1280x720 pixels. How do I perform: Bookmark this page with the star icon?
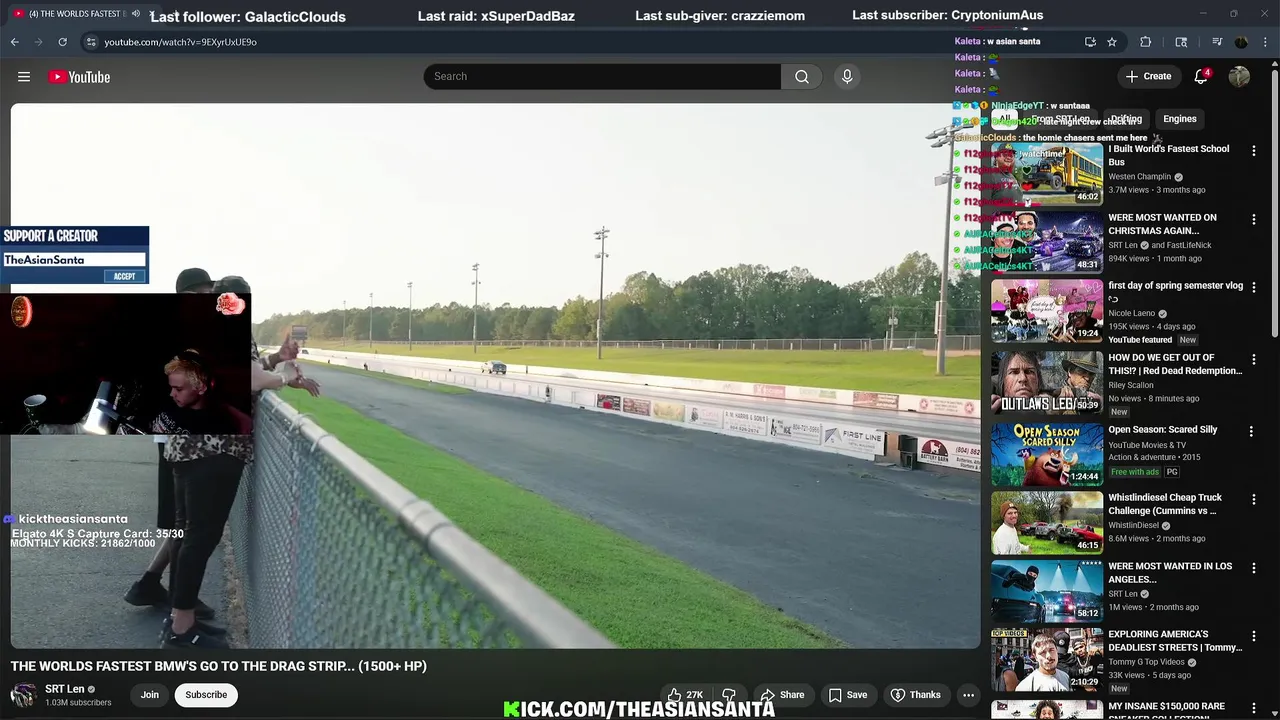click(1111, 42)
